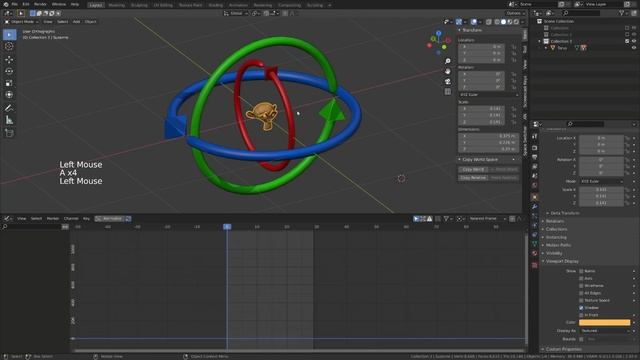Expand the Motion Paths panel
The height and width of the screenshot is (360, 640).
click(558, 245)
